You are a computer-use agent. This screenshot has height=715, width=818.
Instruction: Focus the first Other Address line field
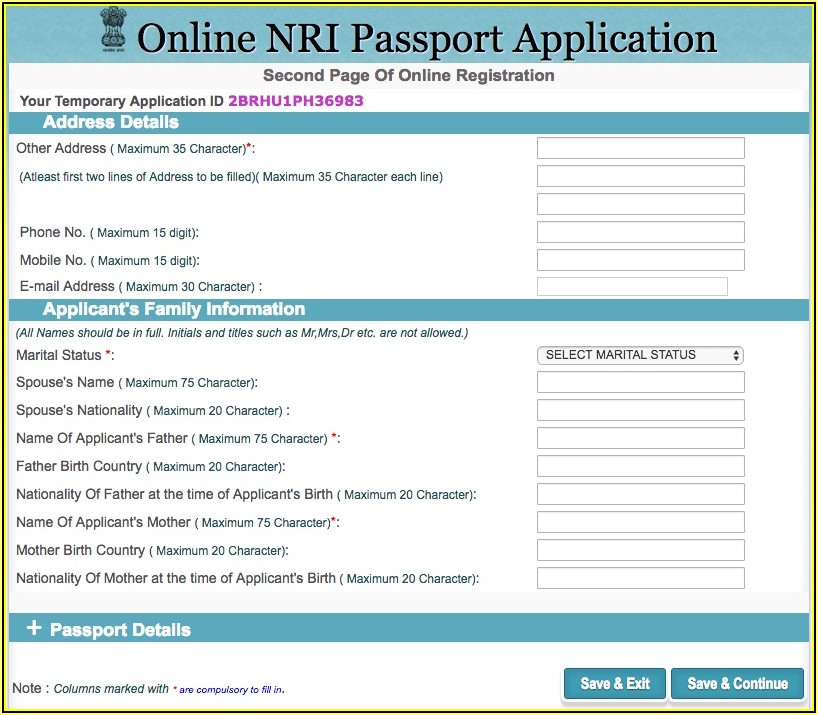point(640,149)
